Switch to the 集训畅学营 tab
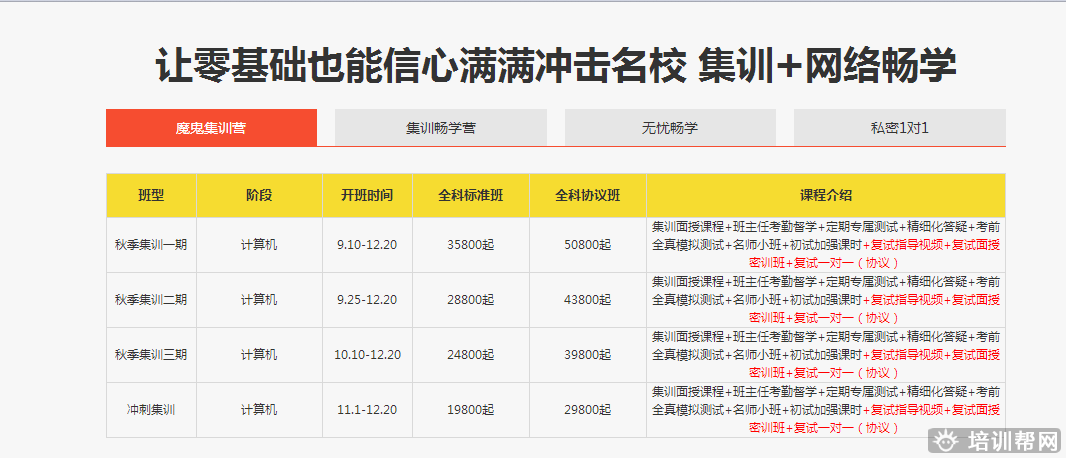1066x458 pixels. tap(440, 128)
